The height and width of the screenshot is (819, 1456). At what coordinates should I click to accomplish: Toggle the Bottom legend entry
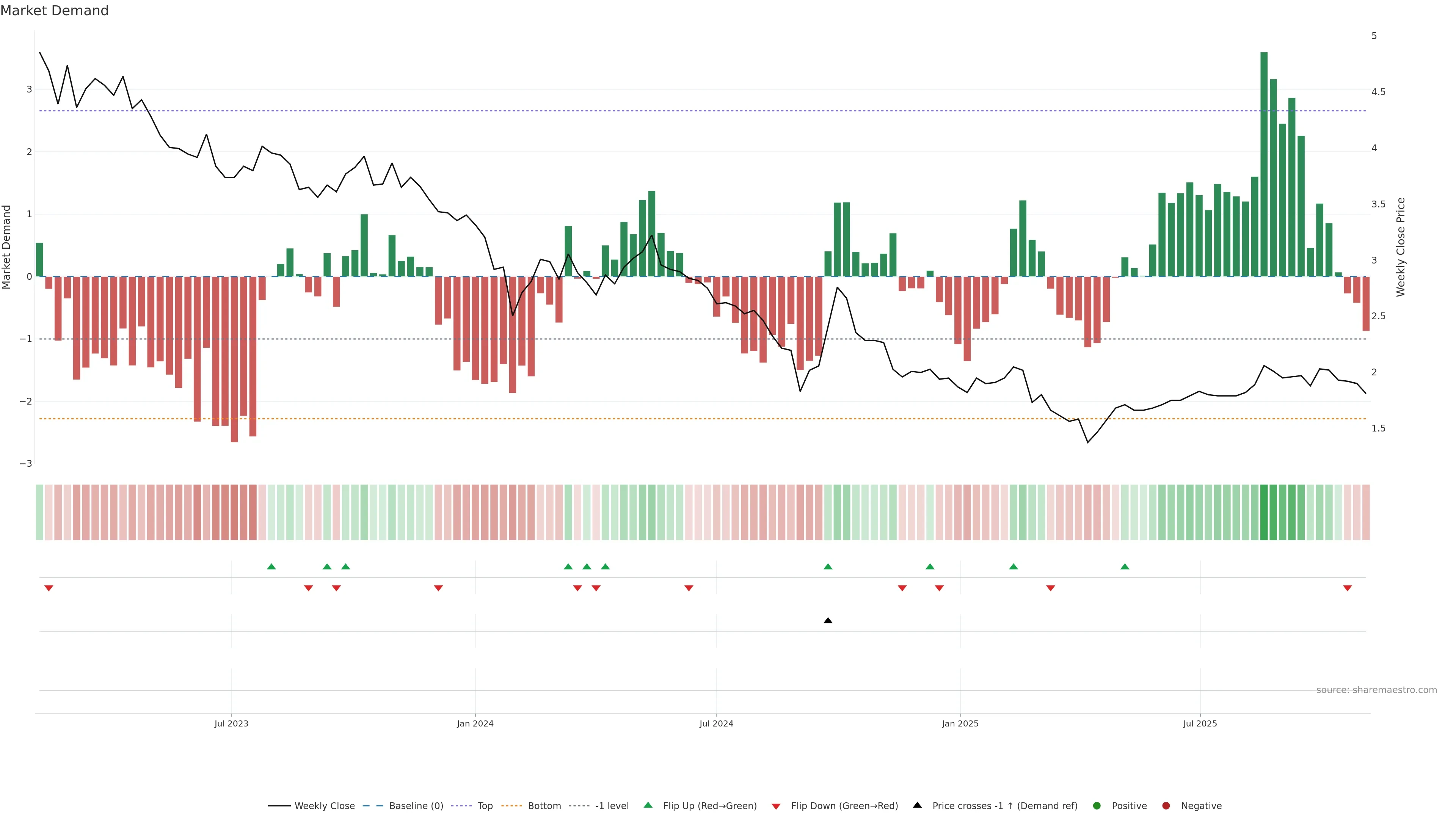[544, 806]
